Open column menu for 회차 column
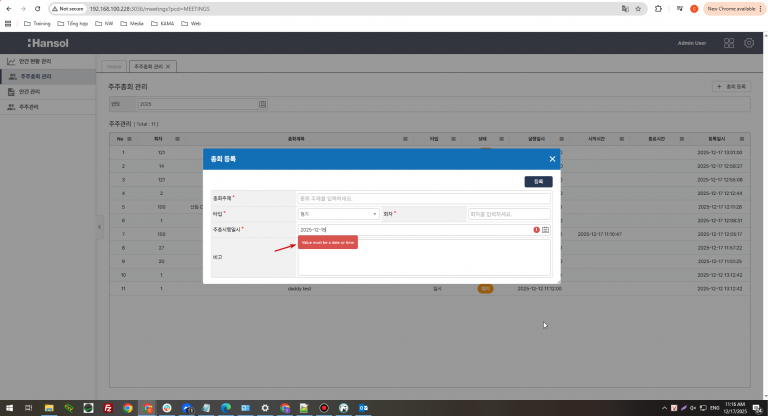Screen dimensions: 768x416 pyautogui.click(x=177, y=139)
